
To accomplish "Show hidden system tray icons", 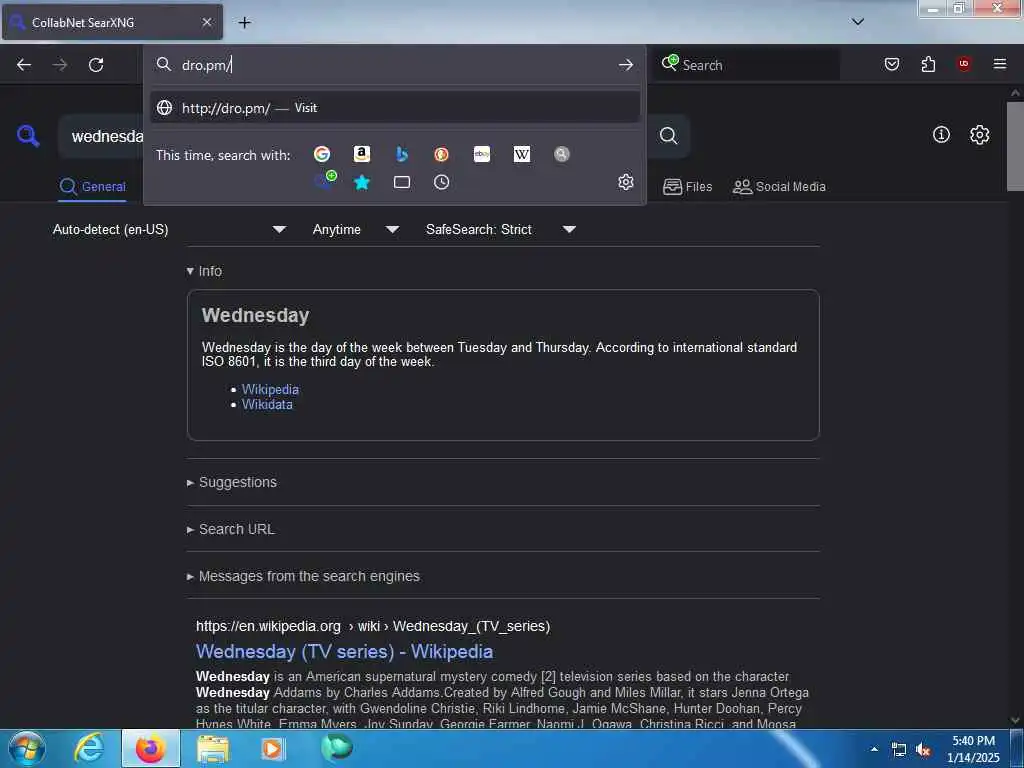I will [x=874, y=748].
